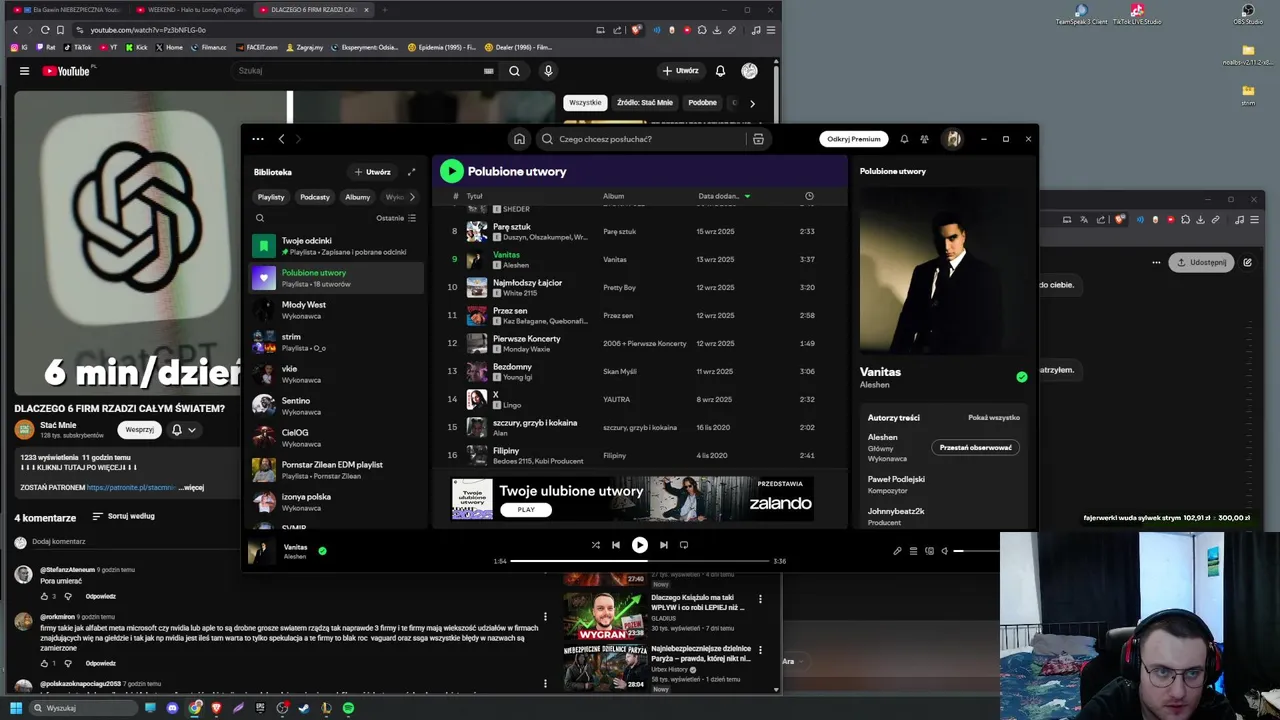This screenshot has height=720, width=1280.
Task: Open Sortuj według comments dropdown
Action: [123, 516]
